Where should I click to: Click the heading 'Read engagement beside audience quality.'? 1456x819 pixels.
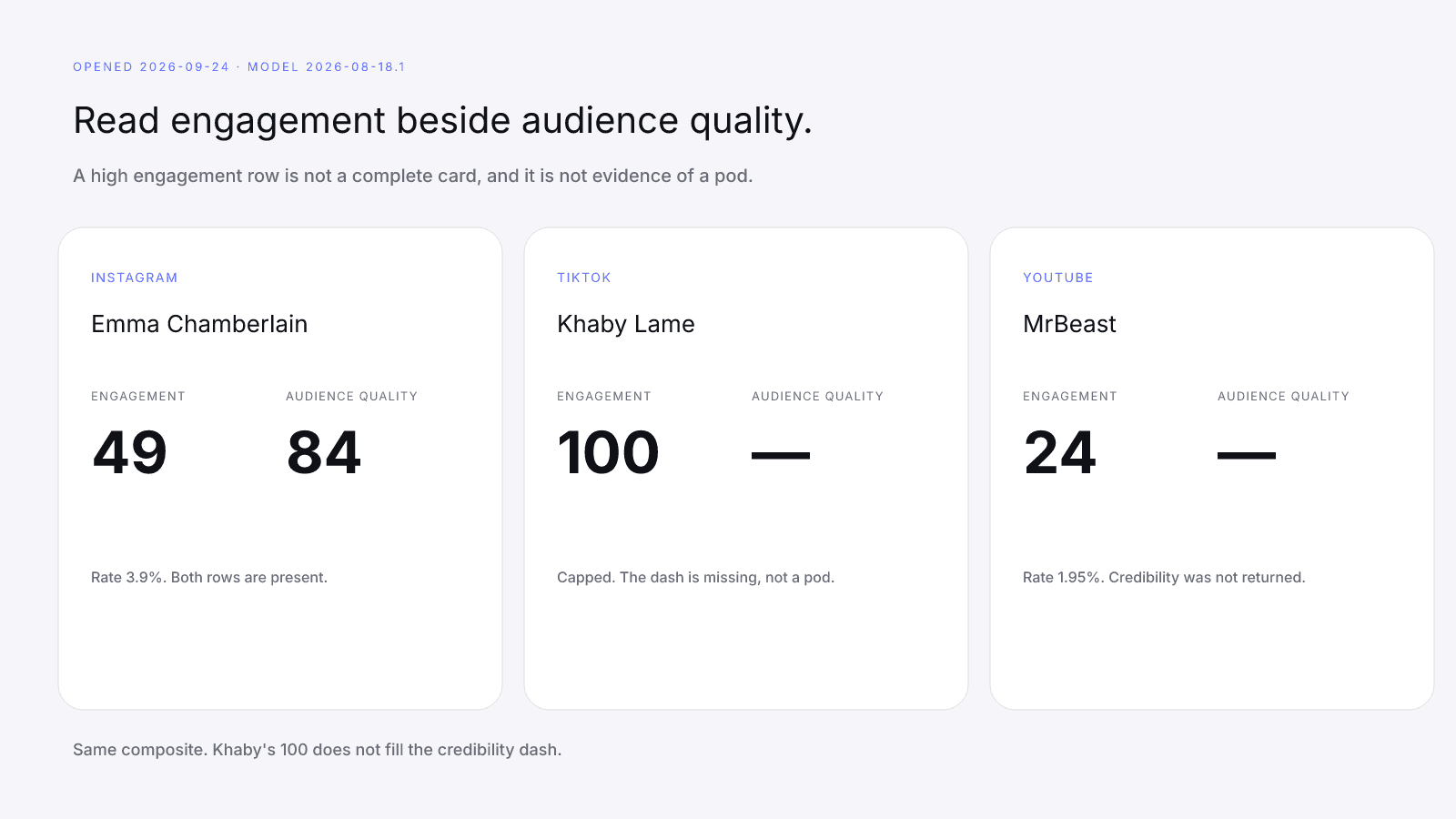(442, 121)
